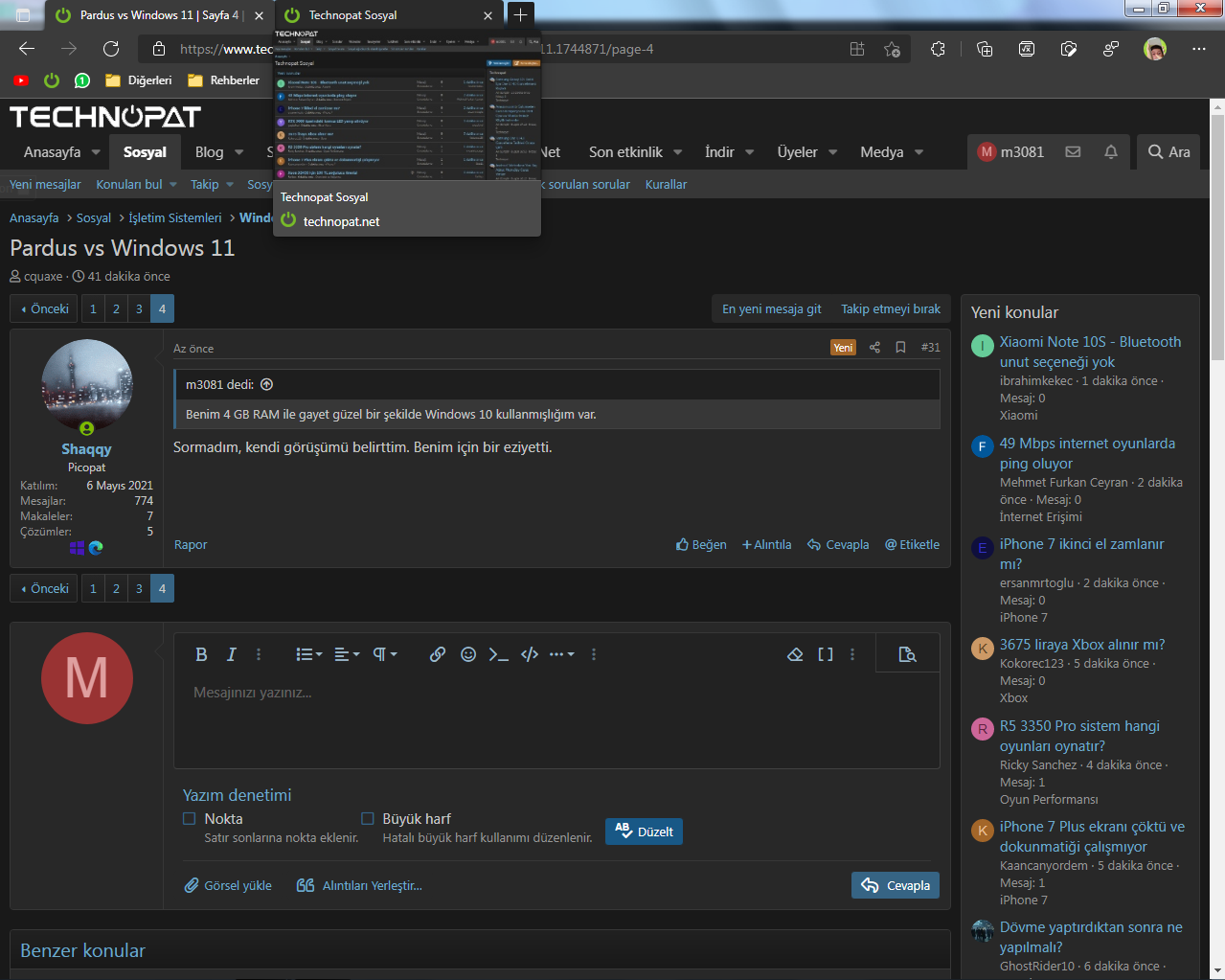Open the Collections icon in the browser toolbar
This screenshot has width=1225, height=980.
tap(985, 49)
